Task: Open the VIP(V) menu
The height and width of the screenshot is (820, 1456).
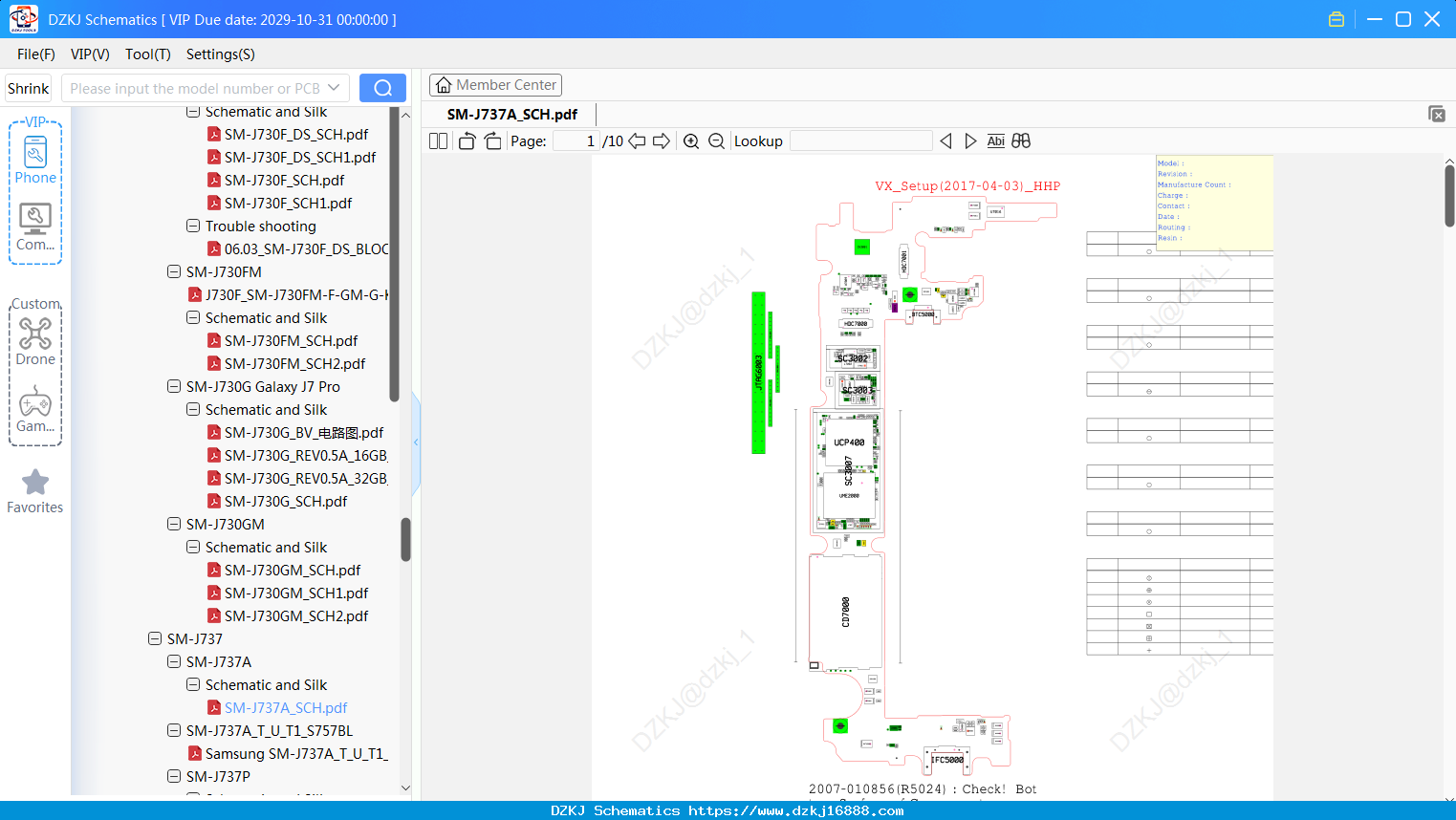Action: (90, 54)
